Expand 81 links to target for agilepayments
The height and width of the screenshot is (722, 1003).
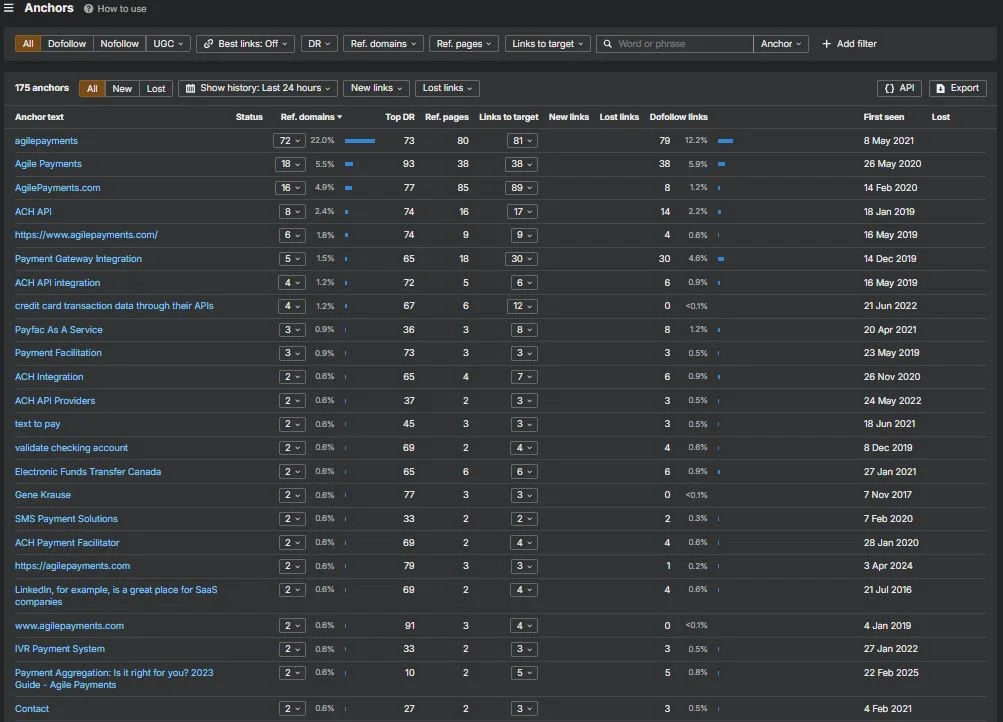point(522,141)
